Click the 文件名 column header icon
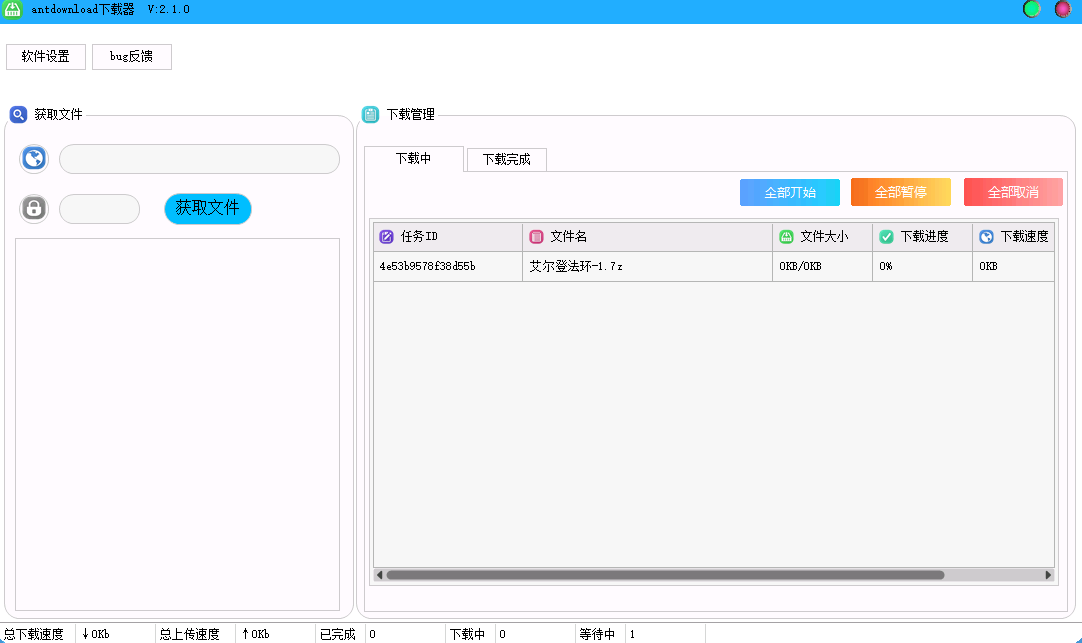The image size is (1082, 643). coord(536,237)
